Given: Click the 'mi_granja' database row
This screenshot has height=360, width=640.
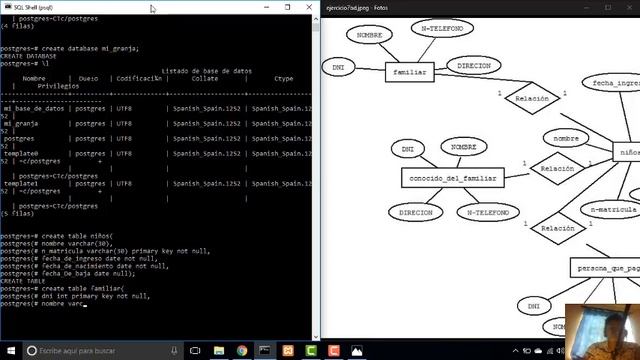Looking at the screenshot, I should click(156, 123).
